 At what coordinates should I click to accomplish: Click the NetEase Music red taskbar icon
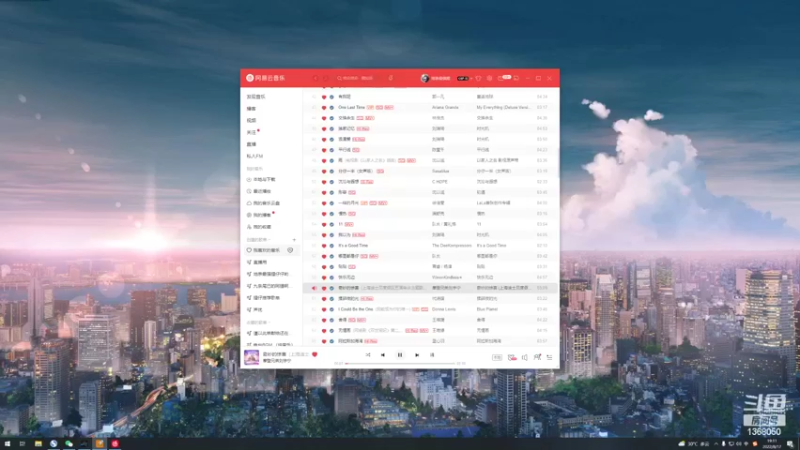pos(115,443)
